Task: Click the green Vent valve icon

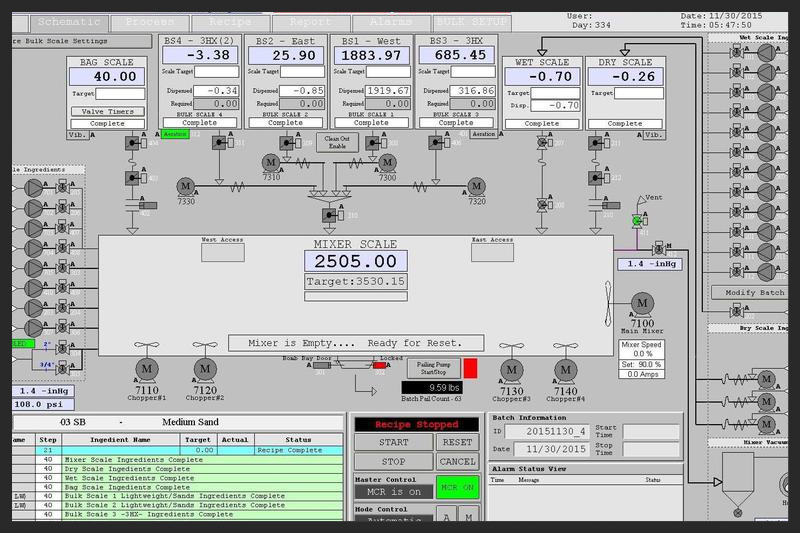Action: [637, 220]
